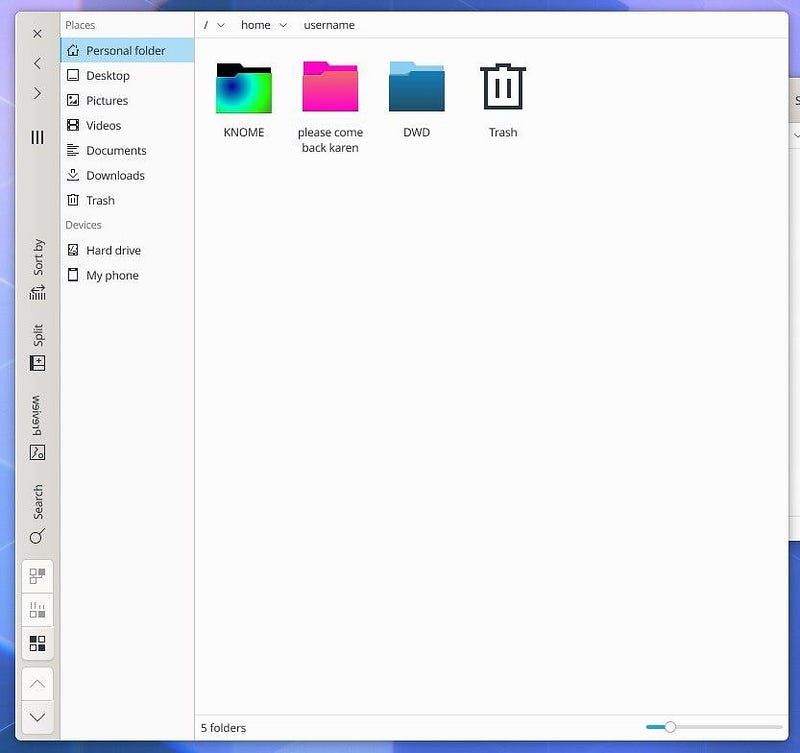
Task: Adjust the icon zoom slider handle
Action: pyautogui.click(x=670, y=727)
